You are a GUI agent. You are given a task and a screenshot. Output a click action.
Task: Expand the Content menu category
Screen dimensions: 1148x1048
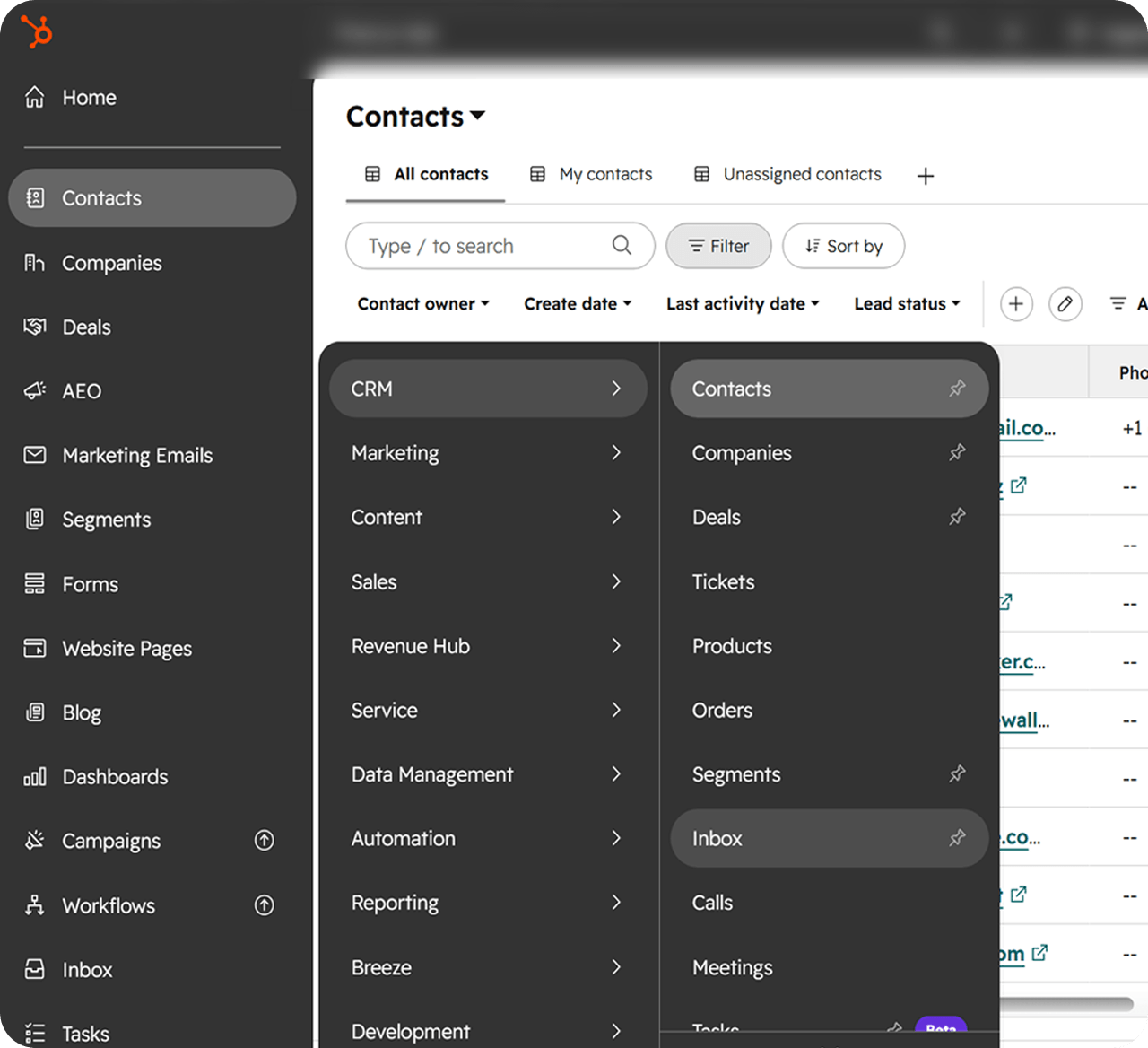point(488,517)
